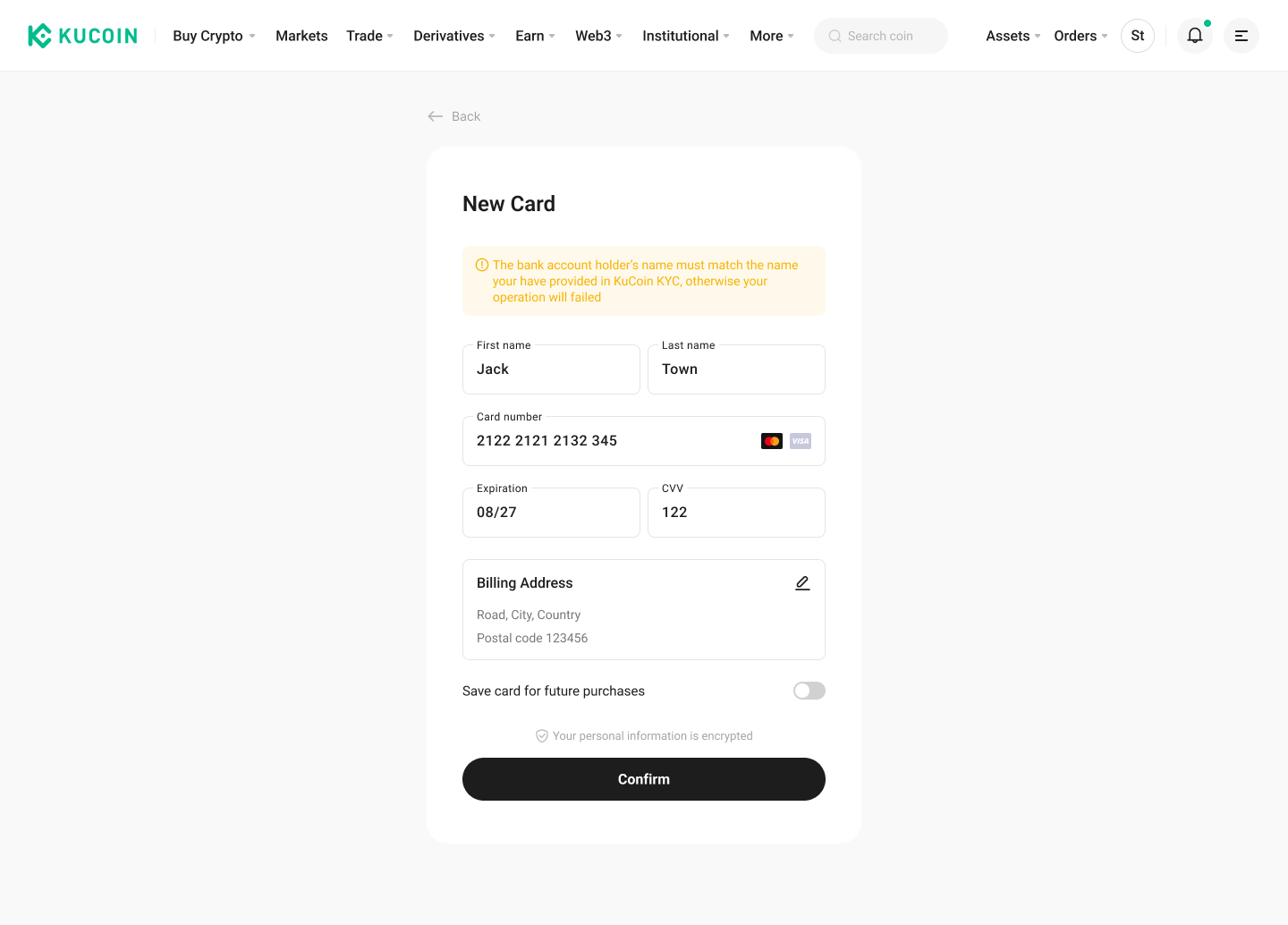This screenshot has width=1288, height=925.
Task: Edit billing address with pencil icon
Action: click(x=802, y=583)
